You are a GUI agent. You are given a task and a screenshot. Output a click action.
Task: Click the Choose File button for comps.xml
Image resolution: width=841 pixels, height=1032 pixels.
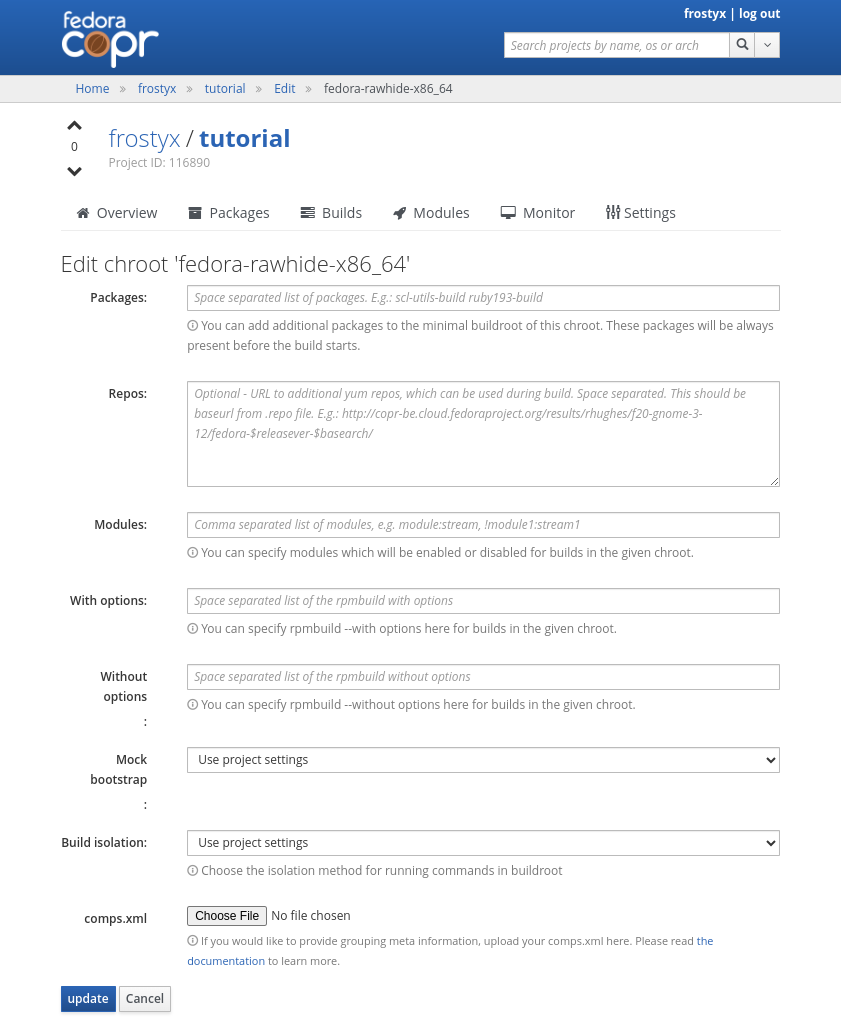pos(227,916)
